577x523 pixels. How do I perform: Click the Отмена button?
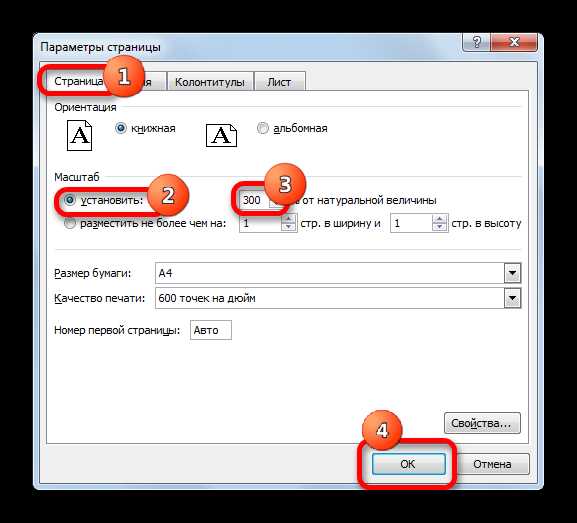[x=492, y=464]
